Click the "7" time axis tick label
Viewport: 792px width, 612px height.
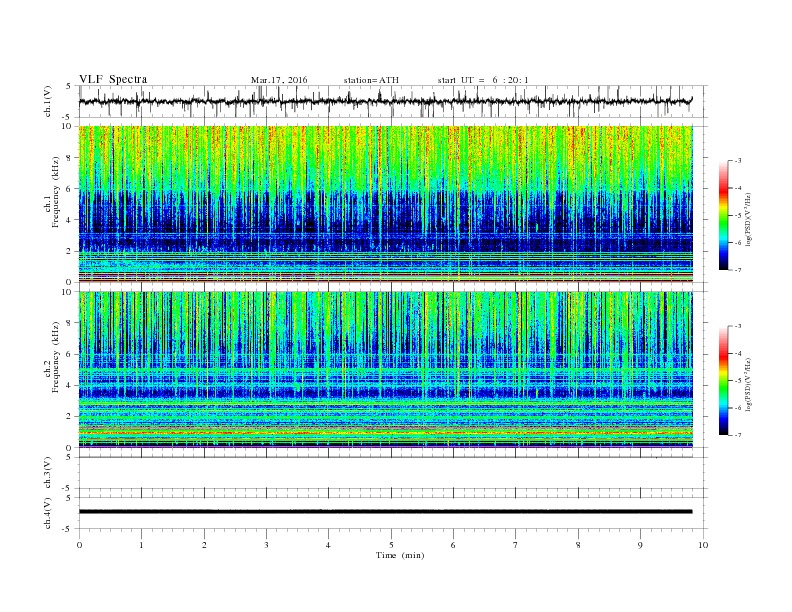tap(516, 545)
